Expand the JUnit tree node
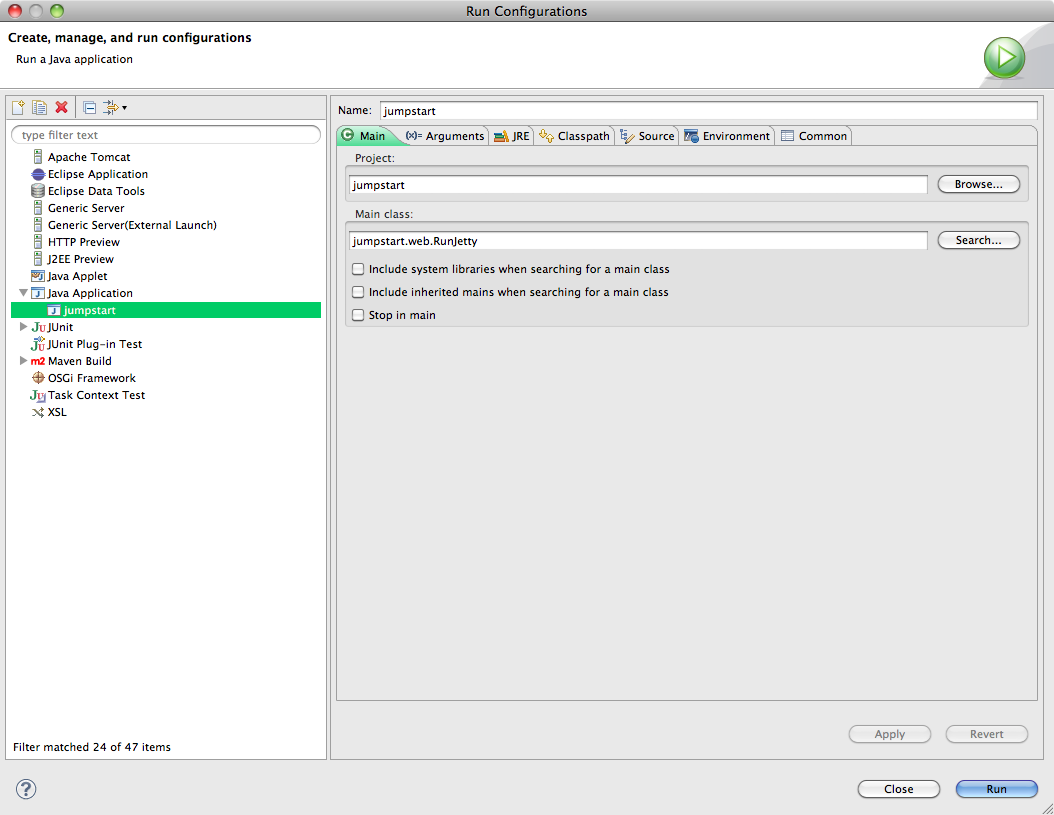Viewport: 1054px width, 815px height. [24, 327]
